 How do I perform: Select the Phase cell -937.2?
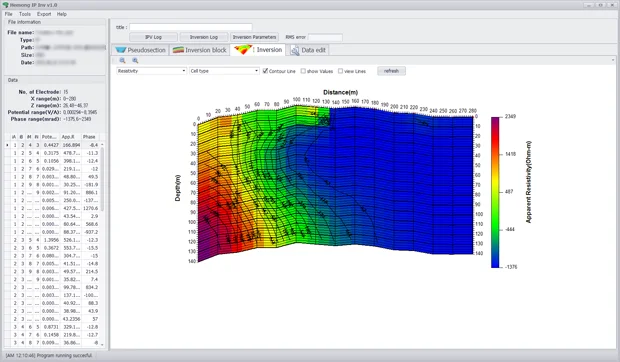[90, 232]
